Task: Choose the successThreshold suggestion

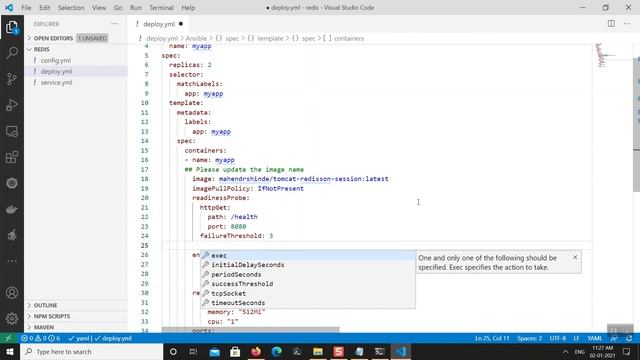Action: coord(308,284)
